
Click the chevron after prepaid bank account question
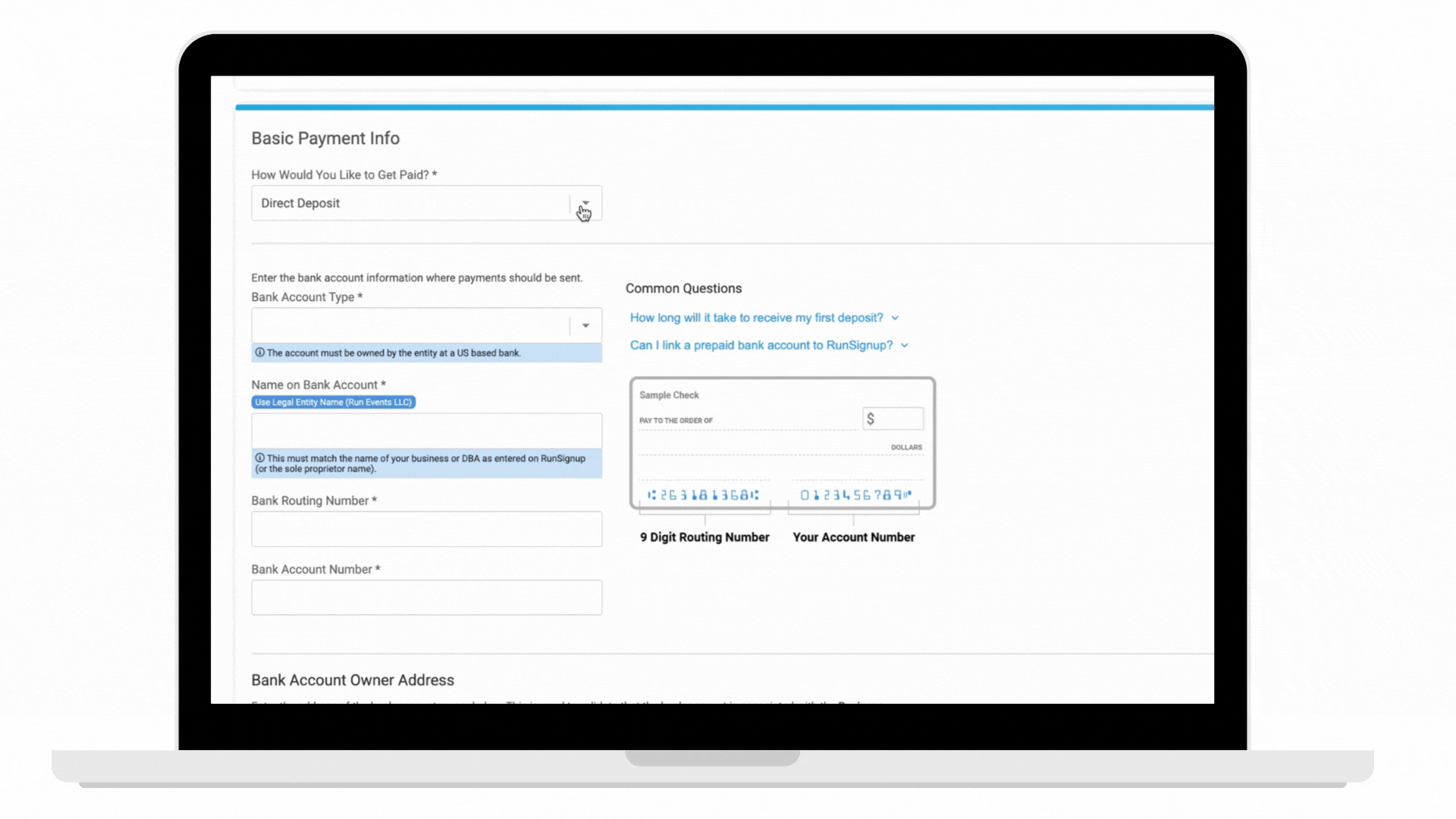(905, 346)
